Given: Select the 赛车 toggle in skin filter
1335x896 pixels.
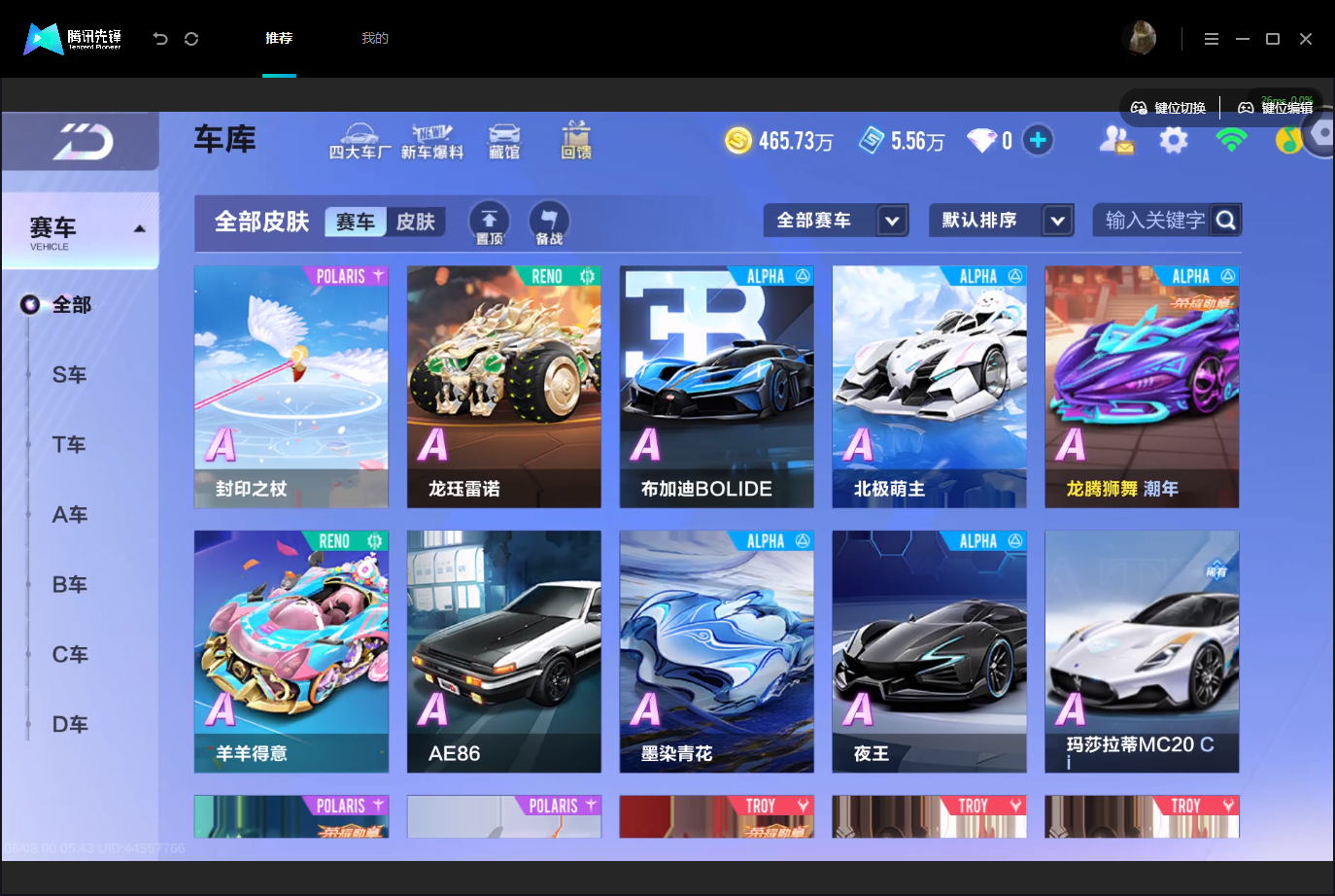Looking at the screenshot, I should pyautogui.click(x=356, y=223).
